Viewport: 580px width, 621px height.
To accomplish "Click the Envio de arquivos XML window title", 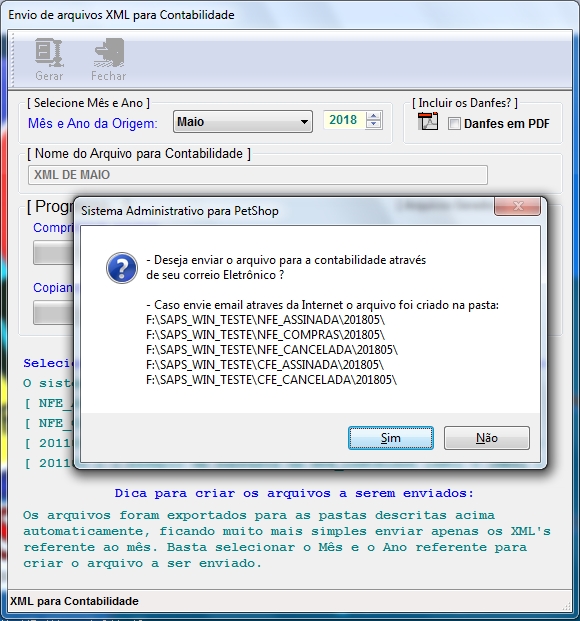I will (x=121, y=15).
